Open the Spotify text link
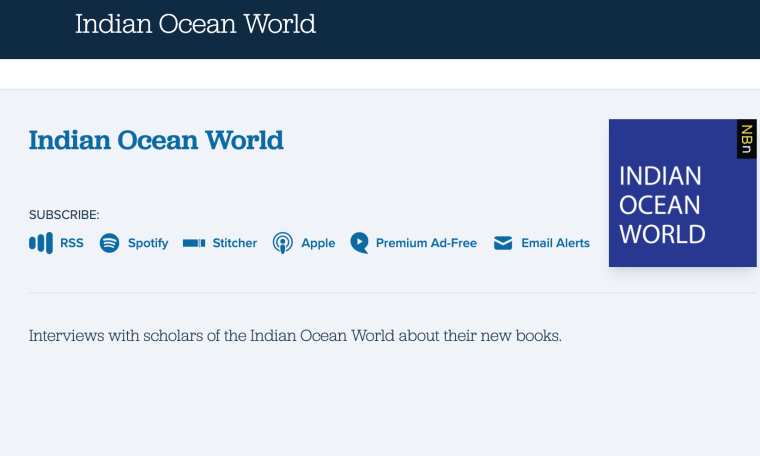The width and height of the screenshot is (760, 456). [x=148, y=243]
